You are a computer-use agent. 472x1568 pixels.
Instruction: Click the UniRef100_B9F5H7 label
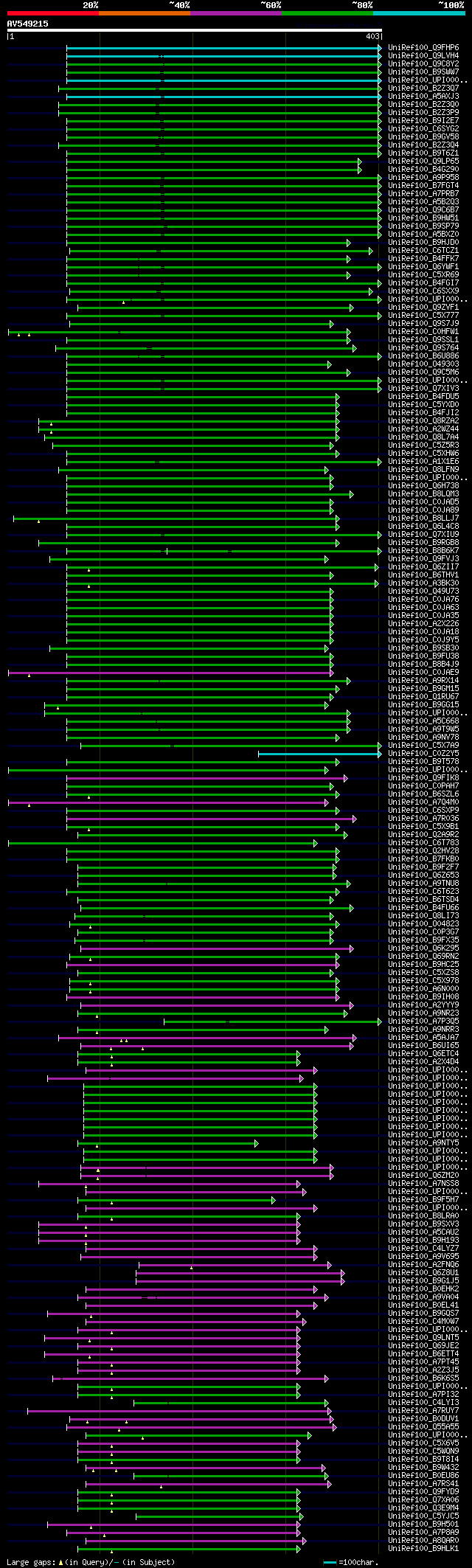click(423, 1199)
